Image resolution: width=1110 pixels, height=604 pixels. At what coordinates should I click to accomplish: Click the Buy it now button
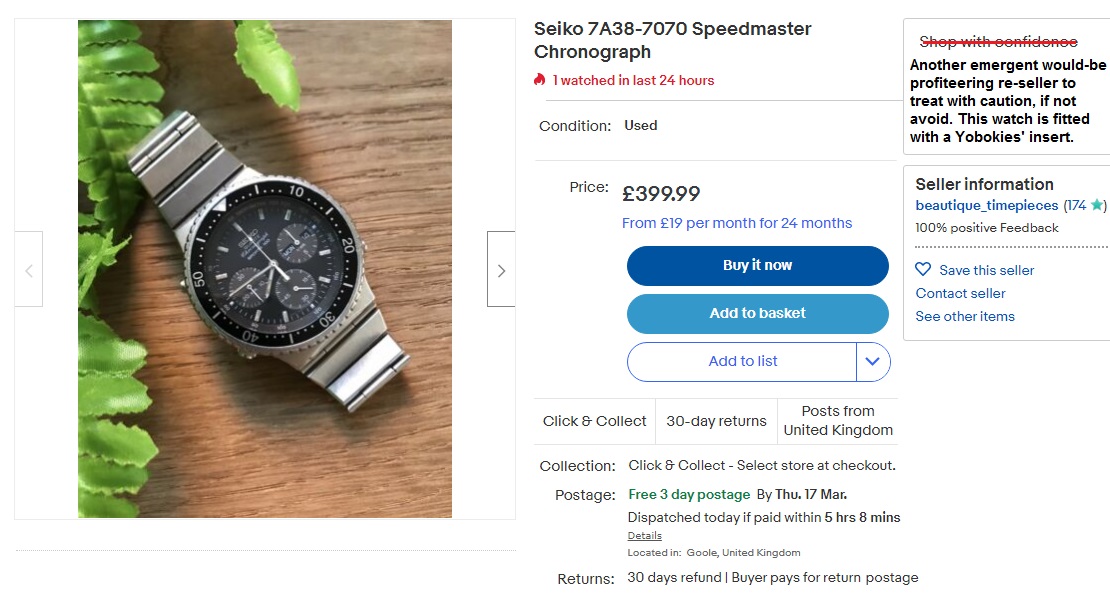(x=757, y=266)
